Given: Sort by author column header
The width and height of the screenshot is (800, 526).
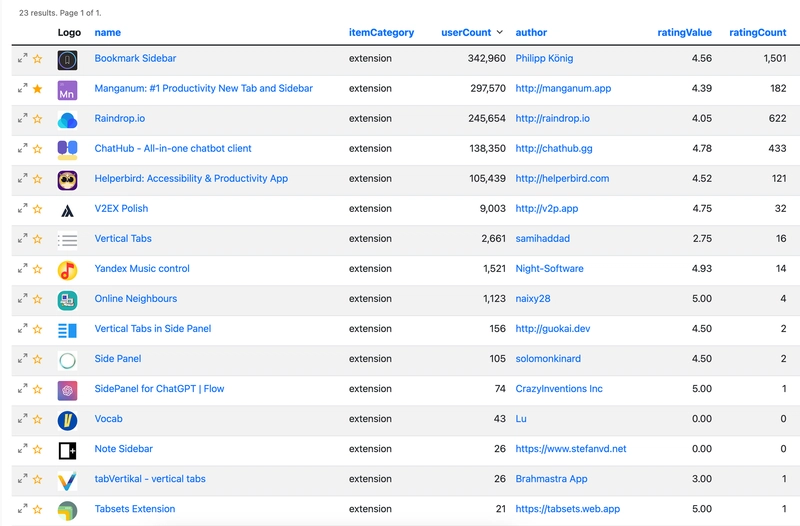Looking at the screenshot, I should pyautogui.click(x=531, y=33).
